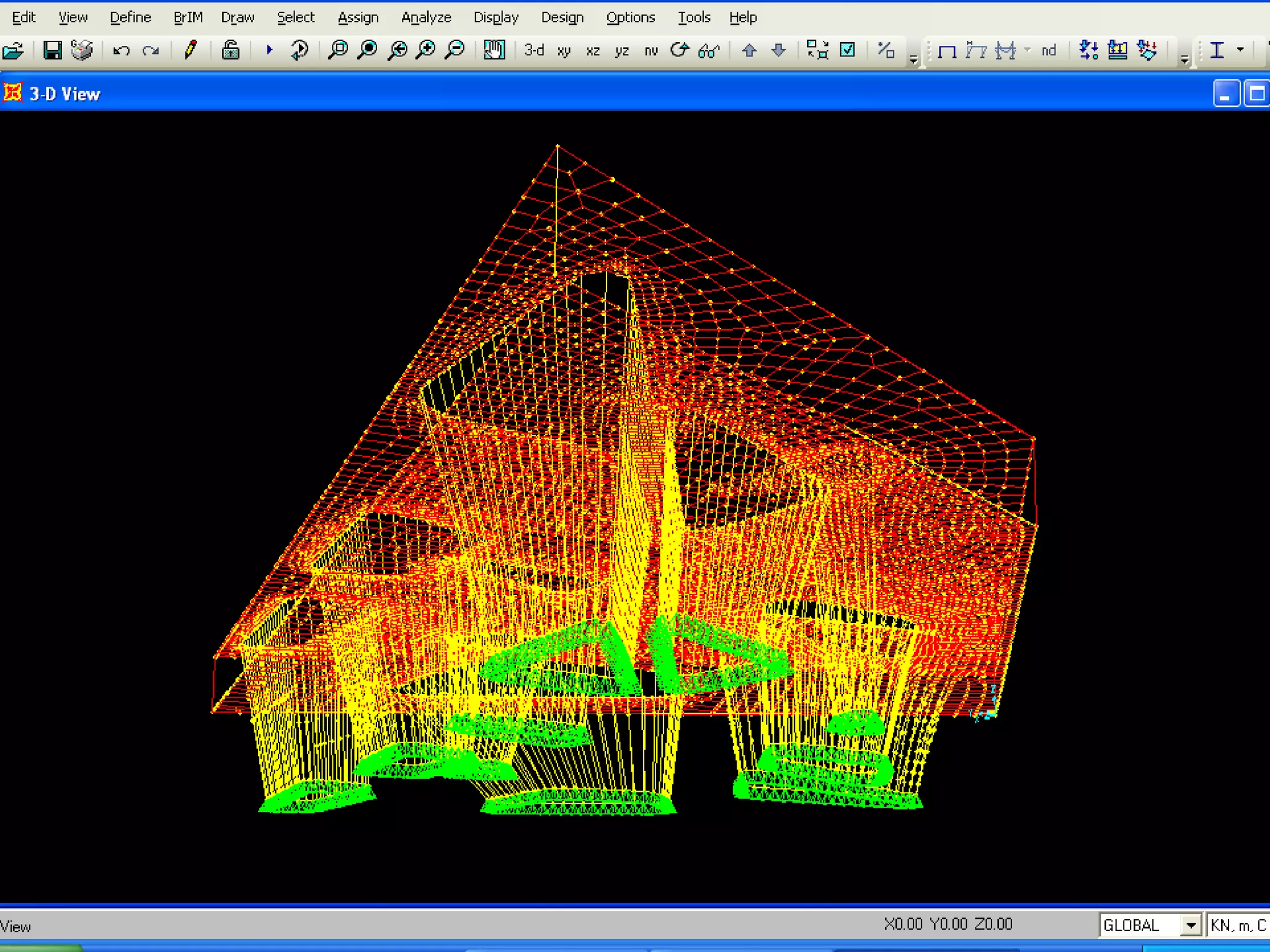This screenshot has width=1270, height=952.
Task: Expand the show deformed shape dropdown arrow
Action: [x=1027, y=50]
